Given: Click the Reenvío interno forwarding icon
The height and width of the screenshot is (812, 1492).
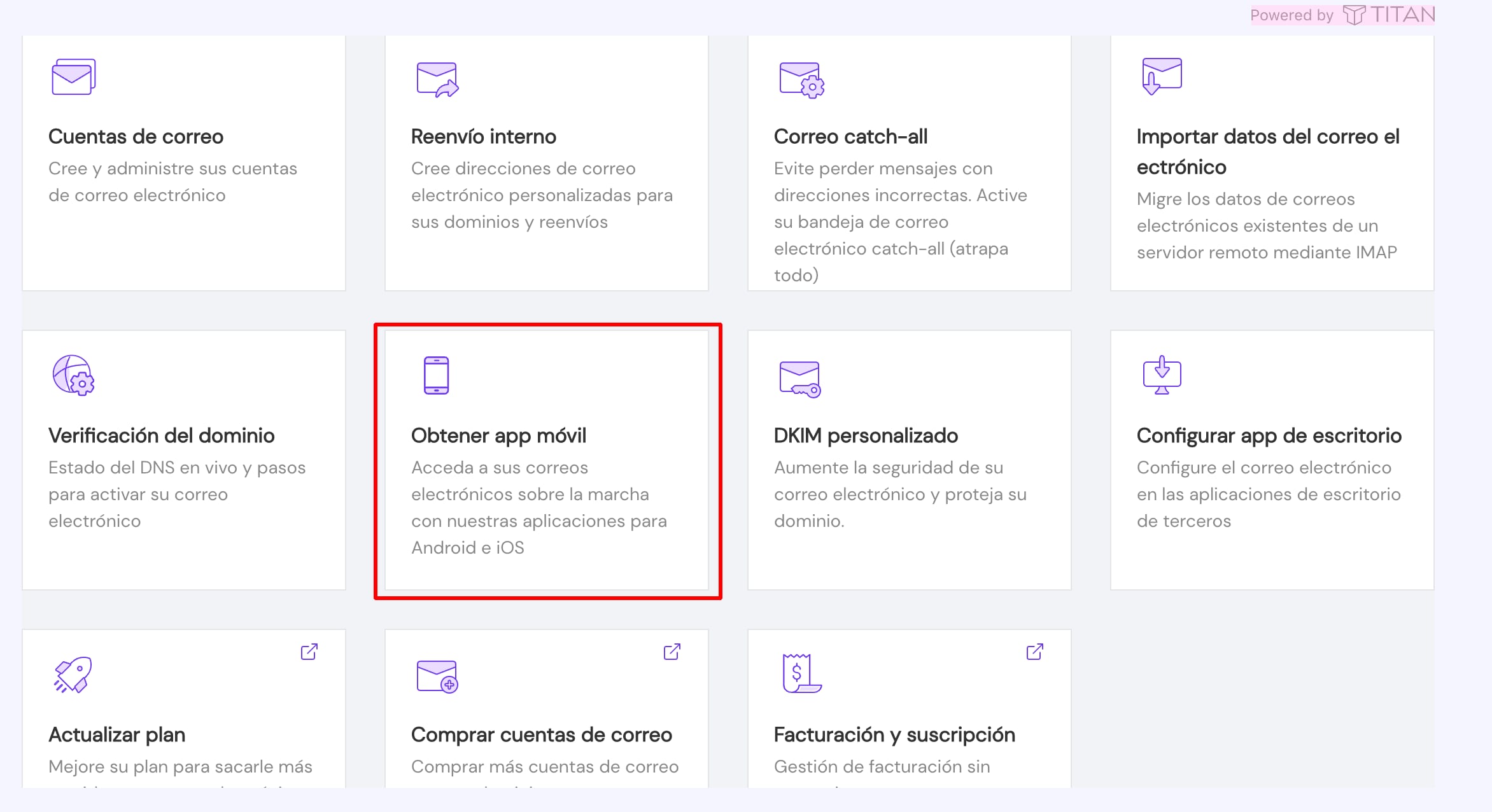Looking at the screenshot, I should click(437, 80).
